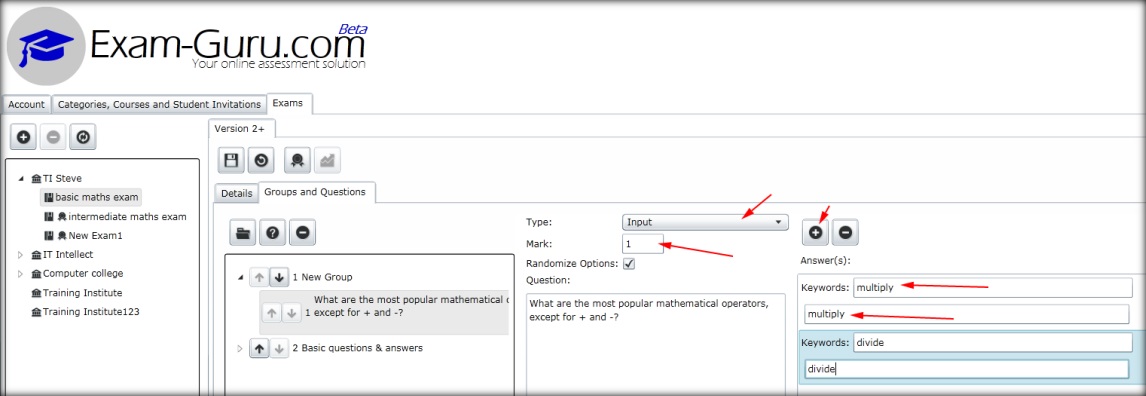Viewport: 1146px width, 396px height.
Task: Add a new question with the question mark icon
Action: tap(273, 232)
